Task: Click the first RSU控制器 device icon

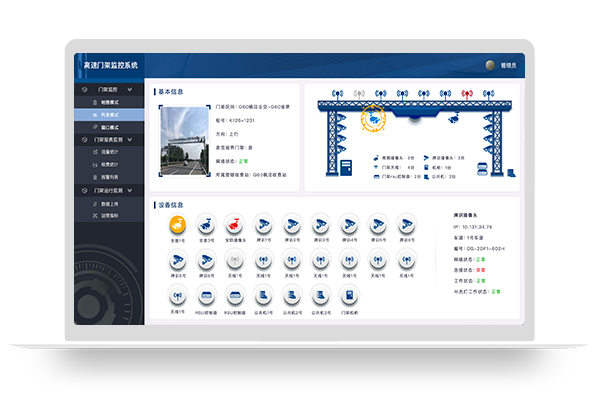Action: 207,294
